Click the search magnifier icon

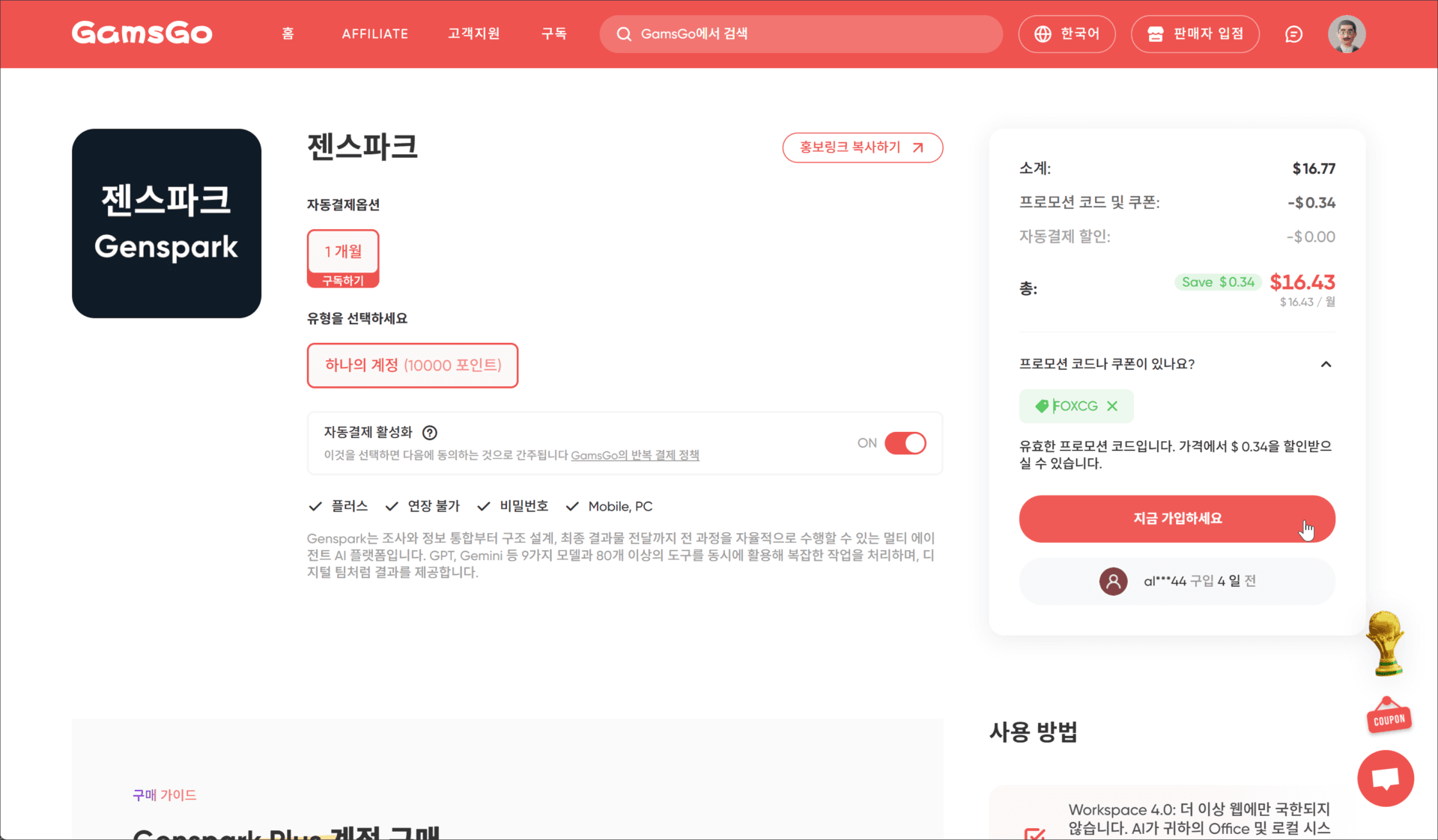(623, 34)
